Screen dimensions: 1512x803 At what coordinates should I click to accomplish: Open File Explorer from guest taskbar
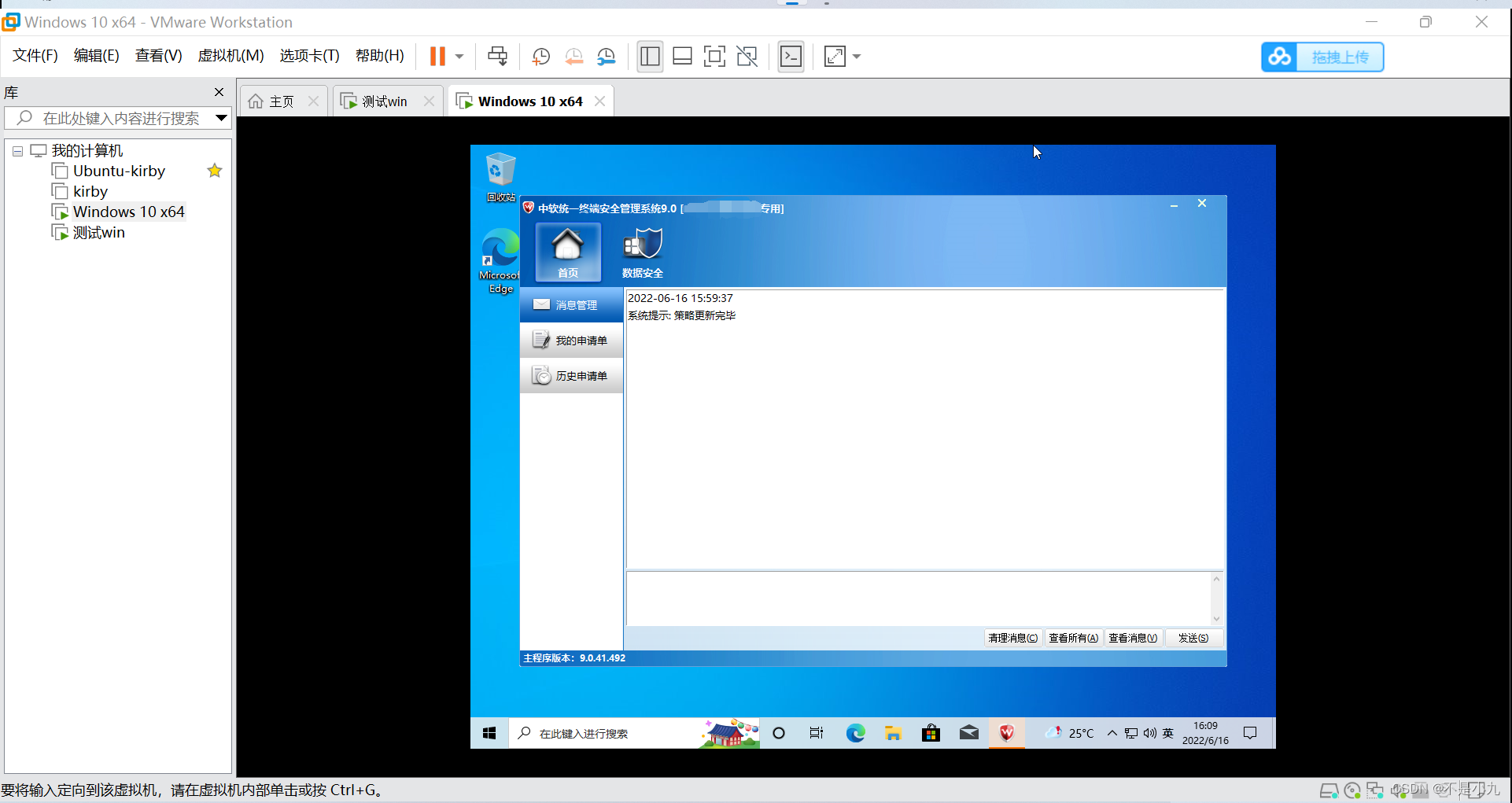[893, 733]
